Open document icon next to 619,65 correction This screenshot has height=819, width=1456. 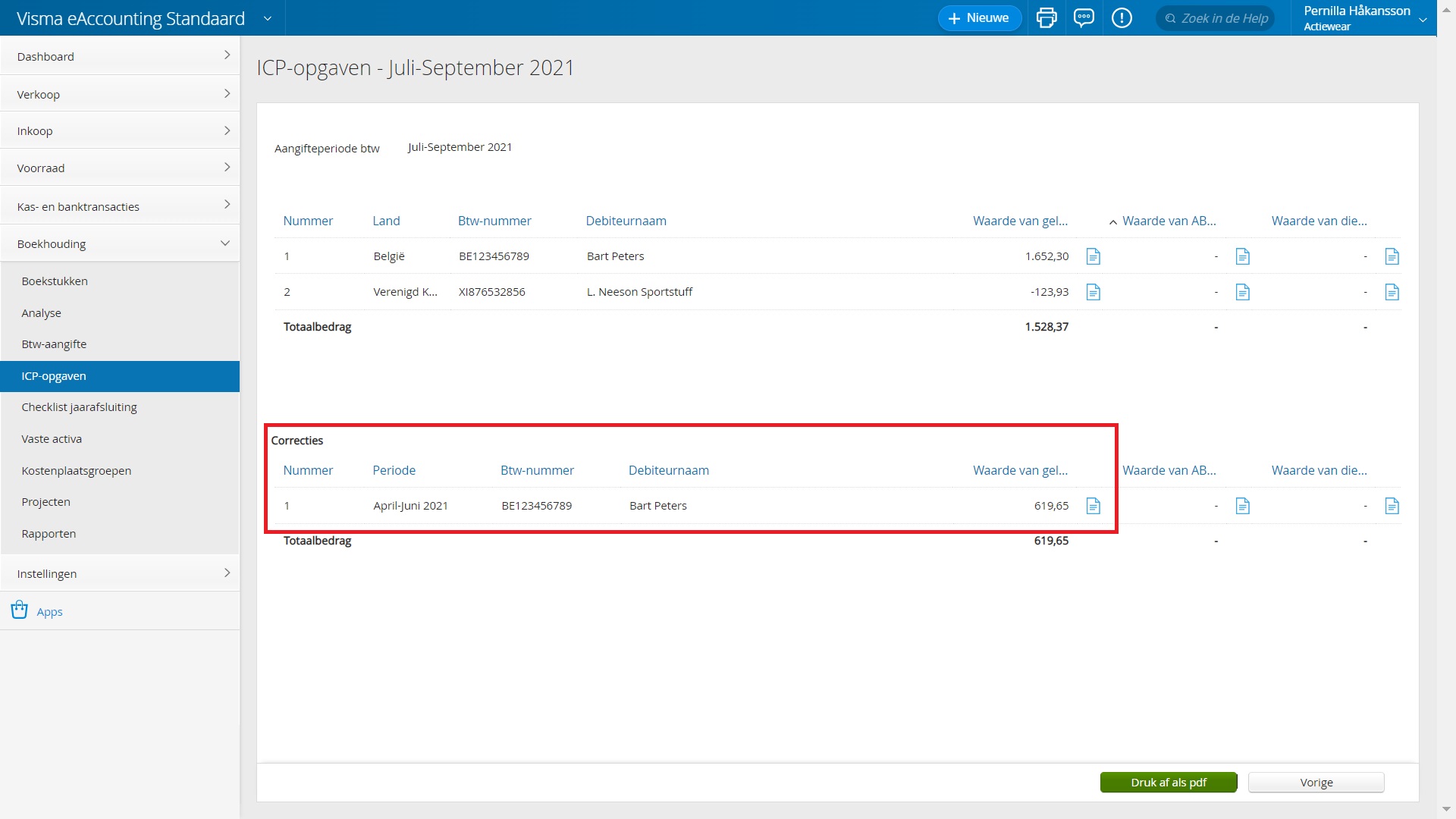(1093, 506)
